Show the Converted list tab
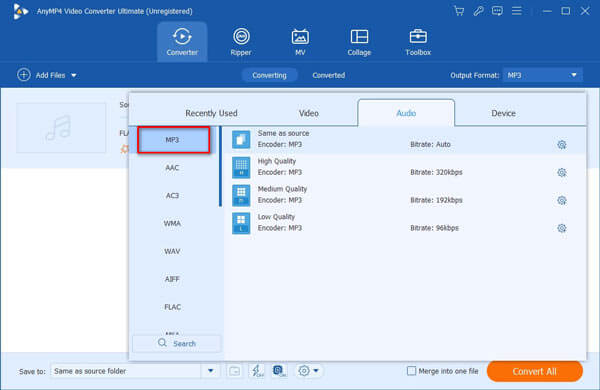The width and height of the screenshot is (600, 390). (x=329, y=75)
